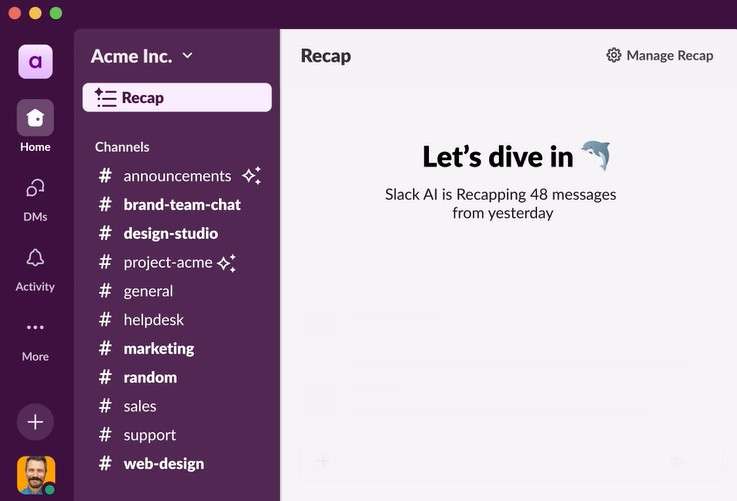Click the "Recapping 48 messages" text
Image resolution: width=737 pixels, height=501 pixels.
536,195
